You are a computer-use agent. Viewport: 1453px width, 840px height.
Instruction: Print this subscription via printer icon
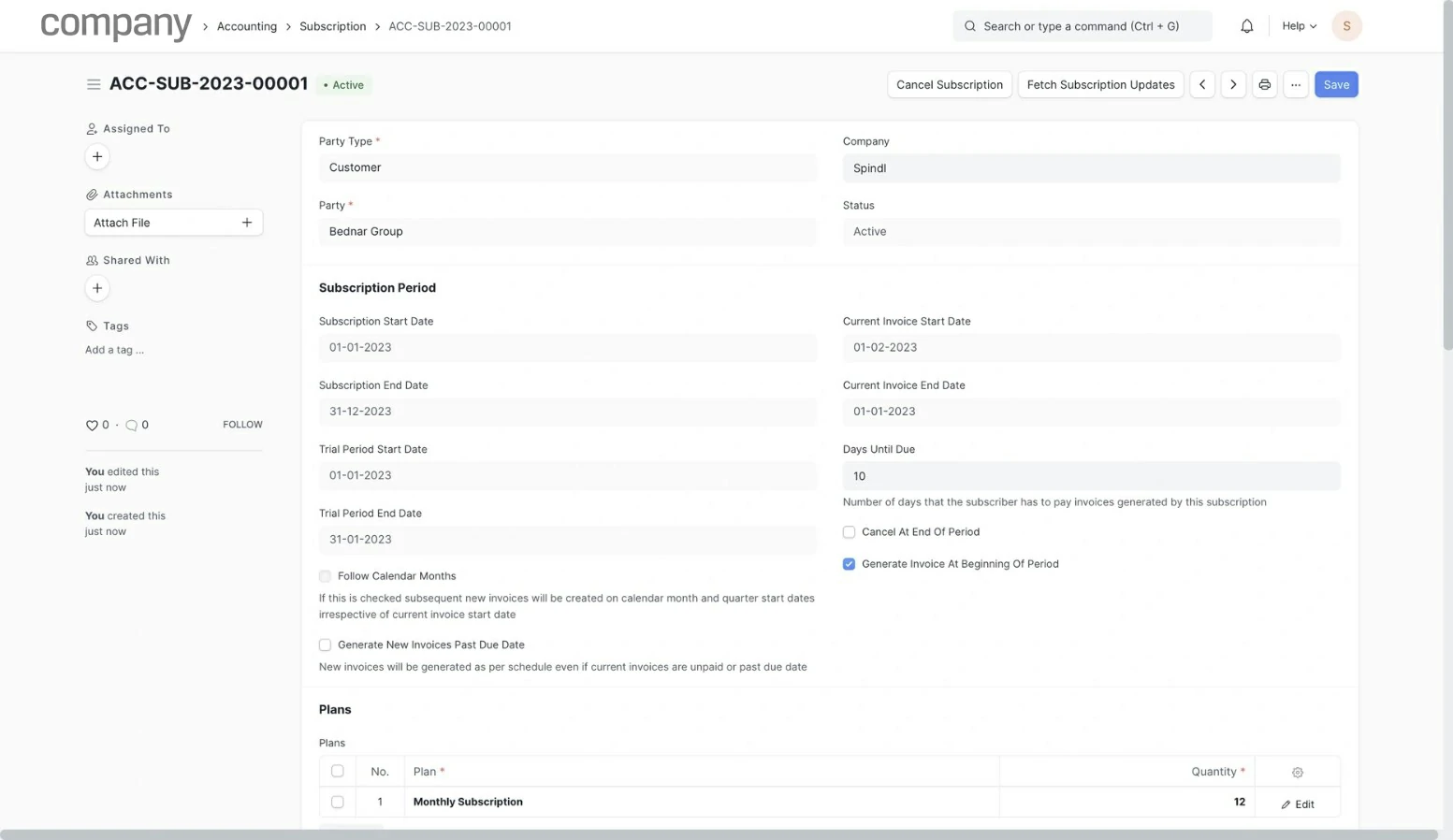pos(1264,84)
